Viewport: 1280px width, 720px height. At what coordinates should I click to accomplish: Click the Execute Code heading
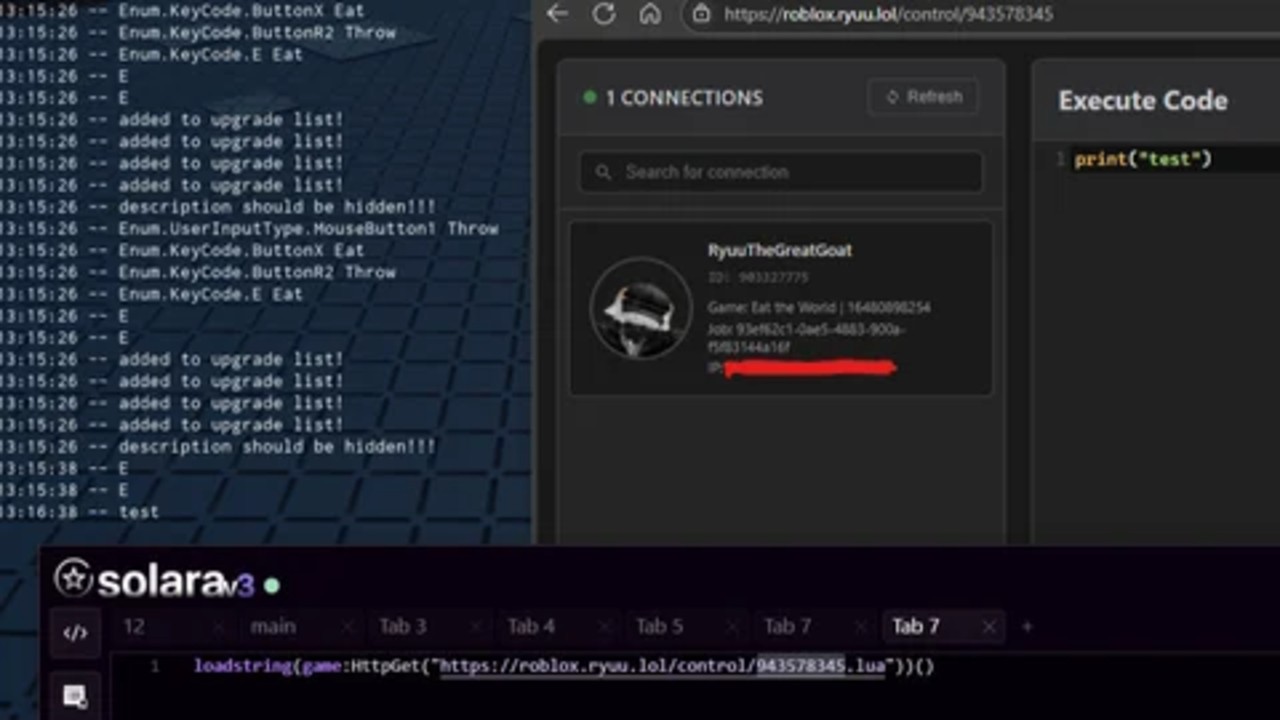(1143, 101)
